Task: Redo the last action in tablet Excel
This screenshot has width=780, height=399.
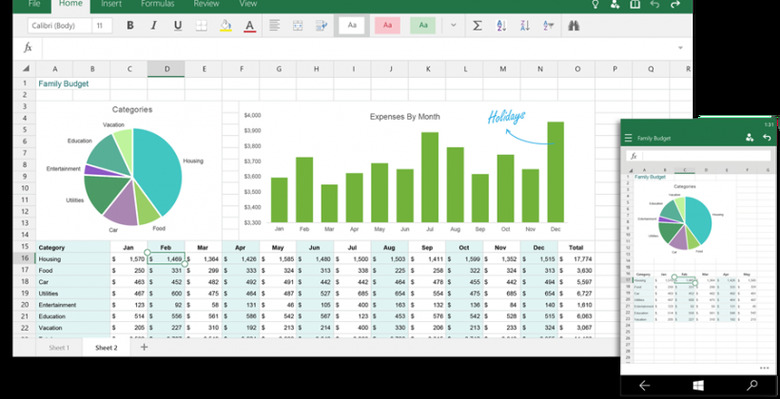Action: tap(675, 4)
